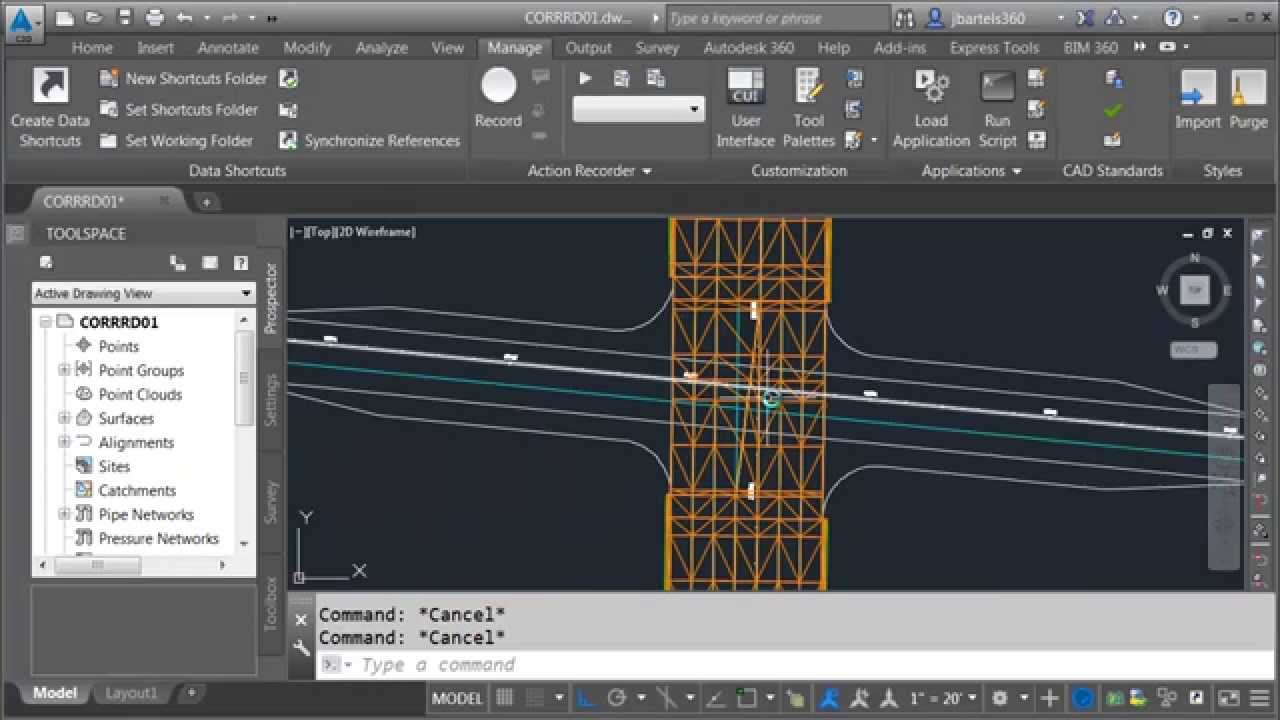Open the Help question mark icon

pyautogui.click(x=1173, y=18)
